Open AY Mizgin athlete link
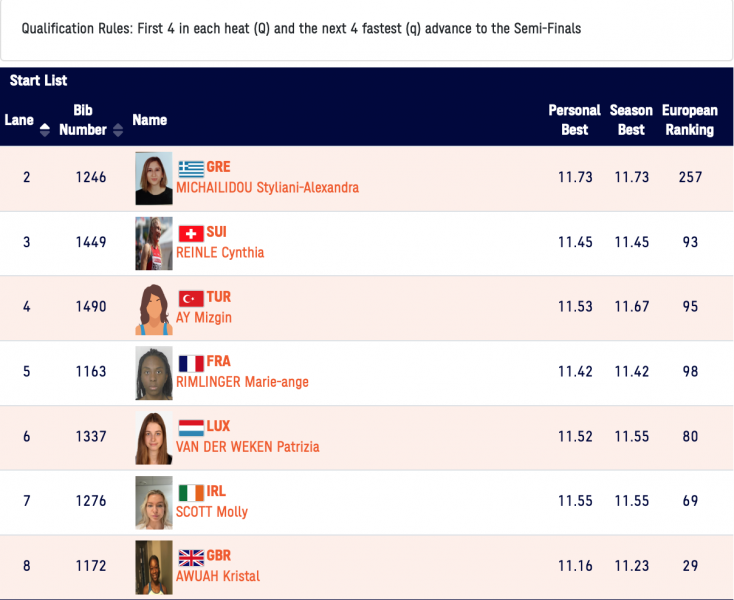734x600 pixels. [204, 317]
